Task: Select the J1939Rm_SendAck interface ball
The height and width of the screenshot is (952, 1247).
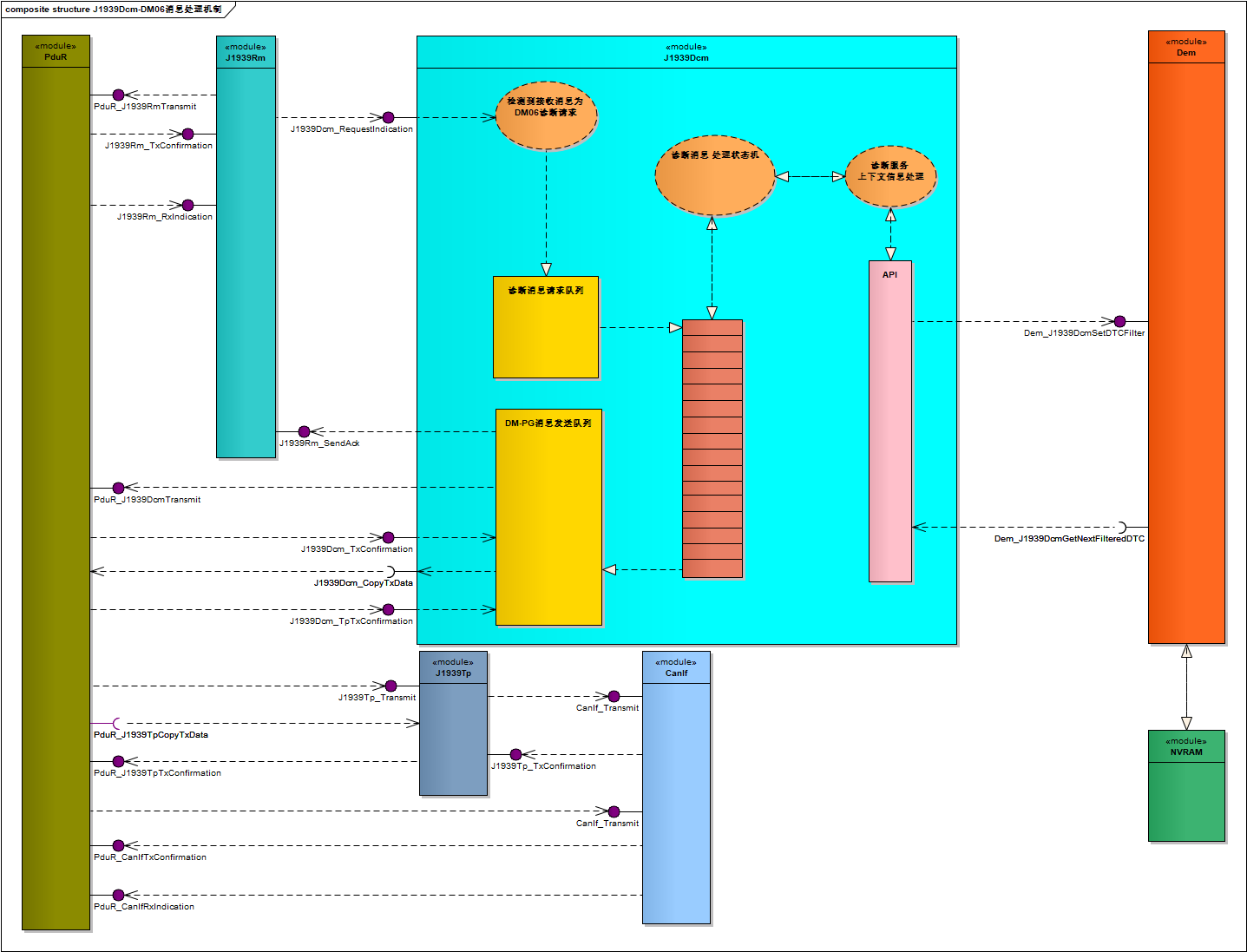Action: click(x=304, y=431)
